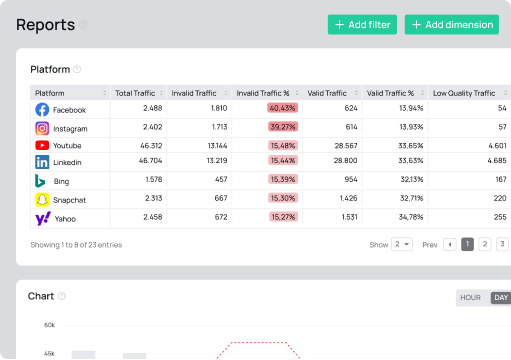Sort by Total Traffic column arrows

(x=161, y=93)
